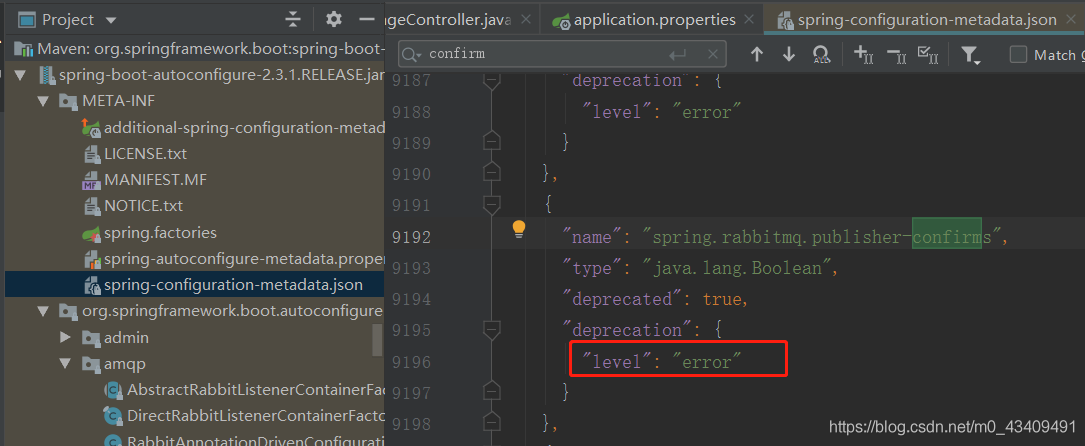Open Project panel settings gear
1085x446 pixels.
[x=334, y=19]
